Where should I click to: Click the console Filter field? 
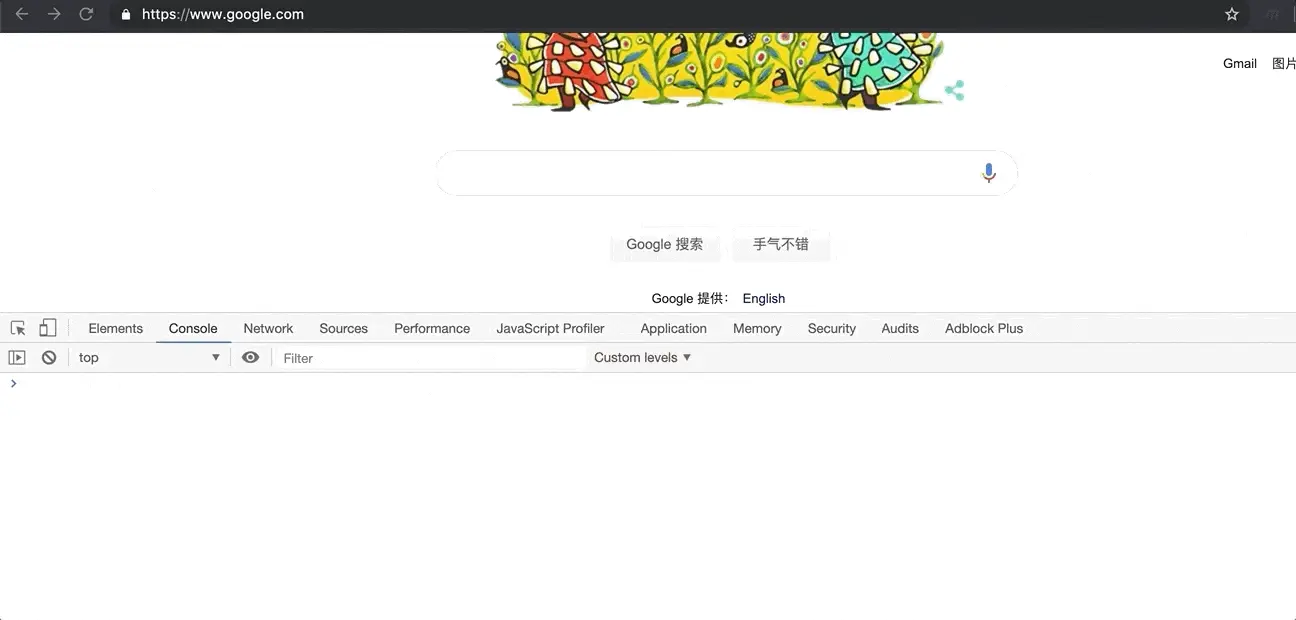[430, 358]
